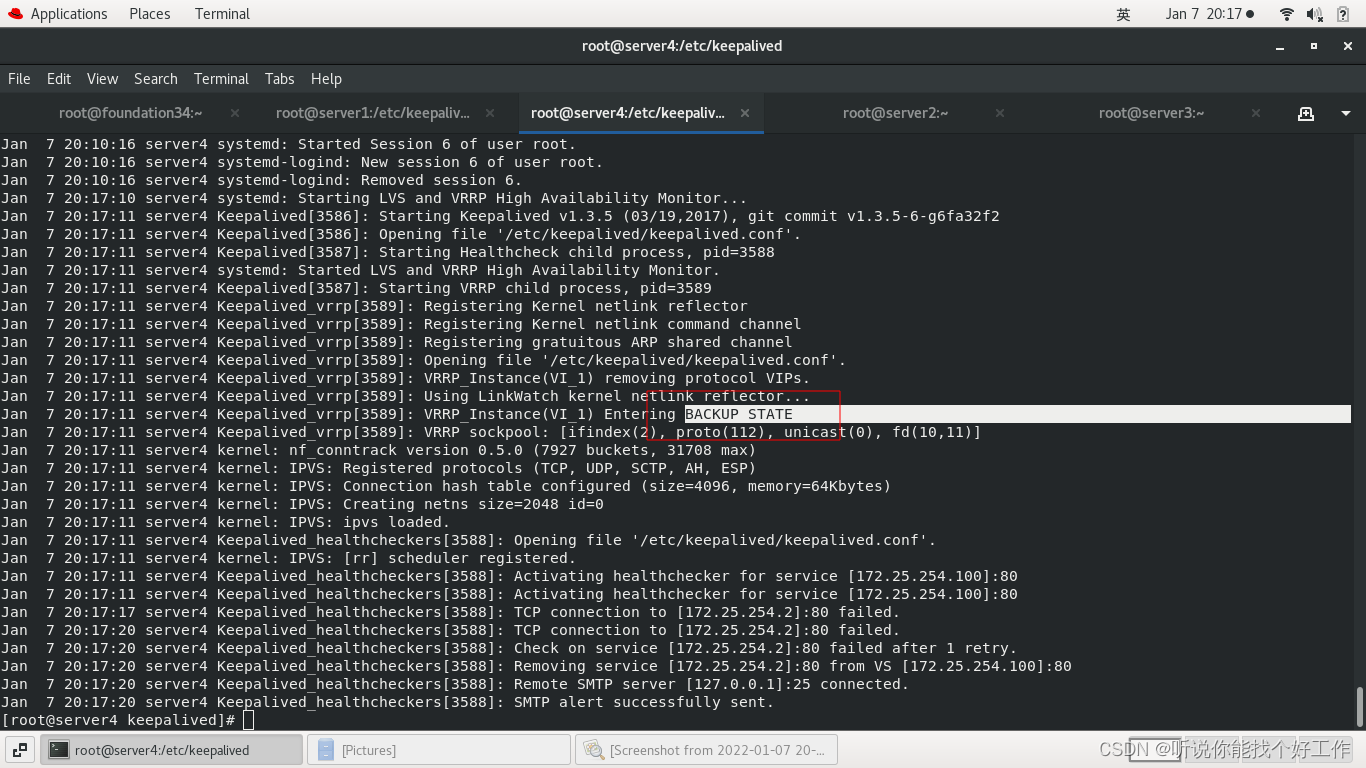The image size is (1366, 768).
Task: Open the Search menu
Action: coord(156,79)
